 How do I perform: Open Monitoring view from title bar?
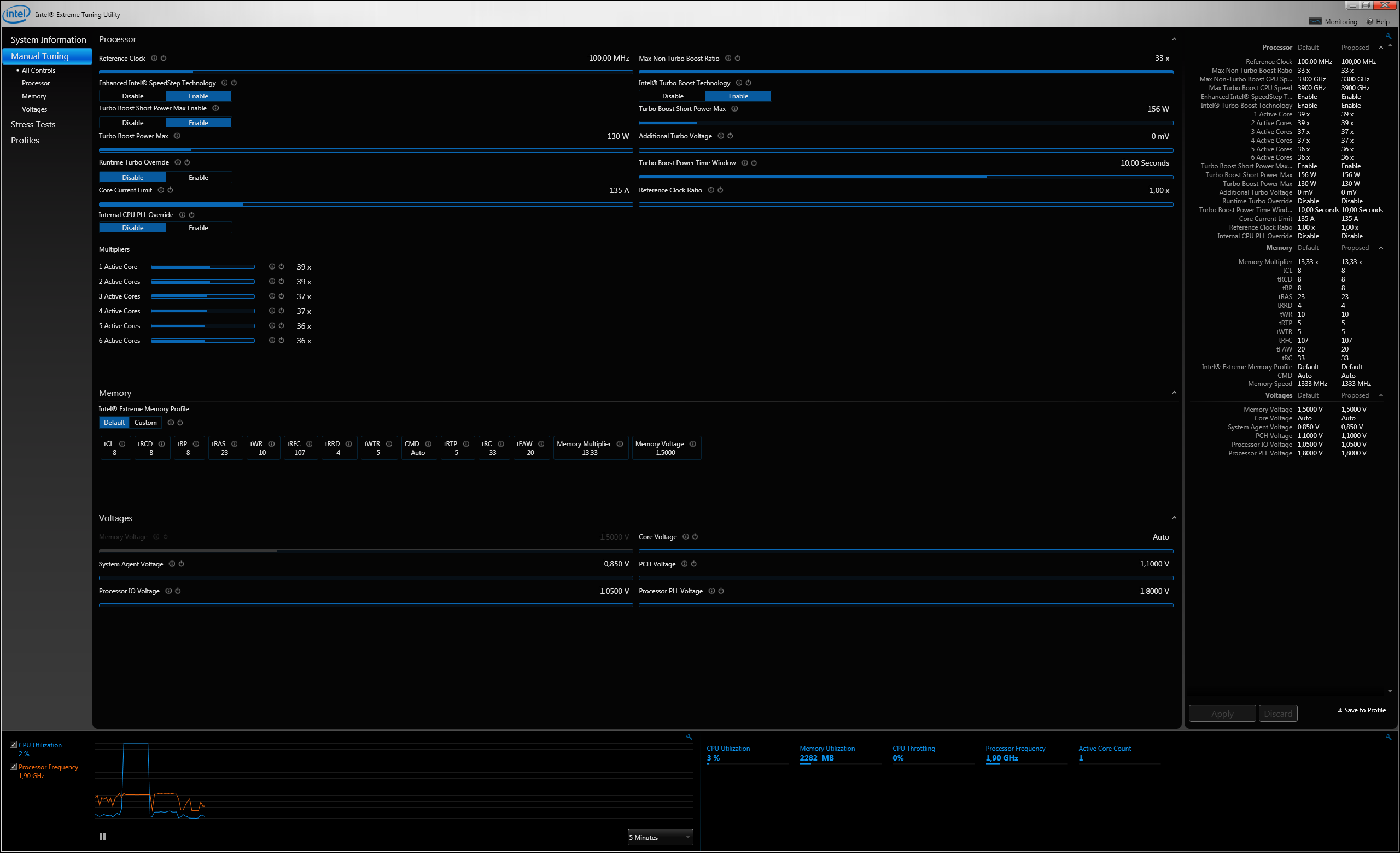click(x=1333, y=21)
